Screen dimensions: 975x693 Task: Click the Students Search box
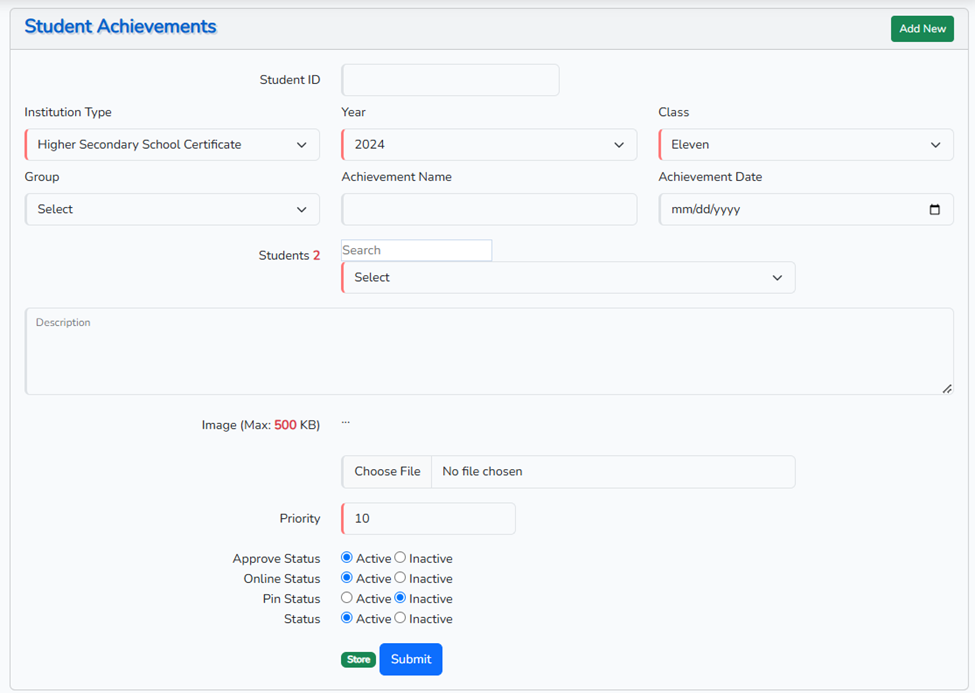(416, 250)
